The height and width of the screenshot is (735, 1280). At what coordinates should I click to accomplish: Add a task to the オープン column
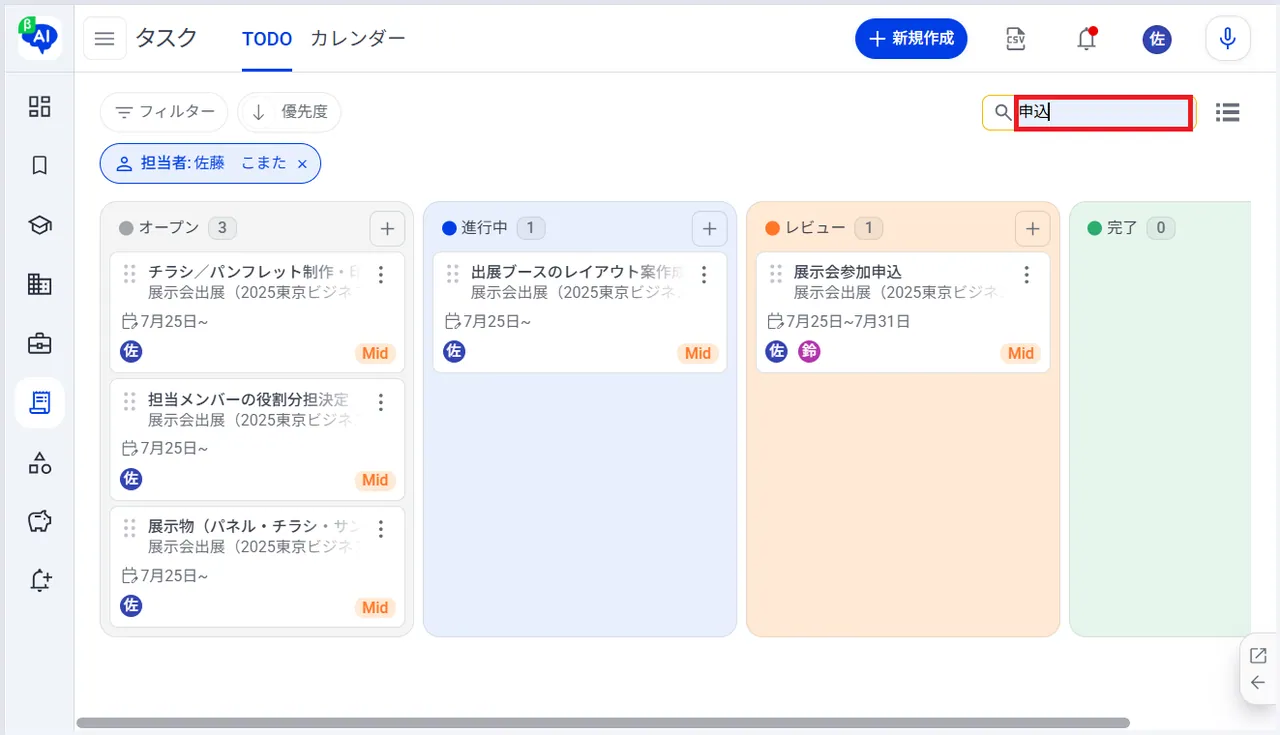[387, 229]
